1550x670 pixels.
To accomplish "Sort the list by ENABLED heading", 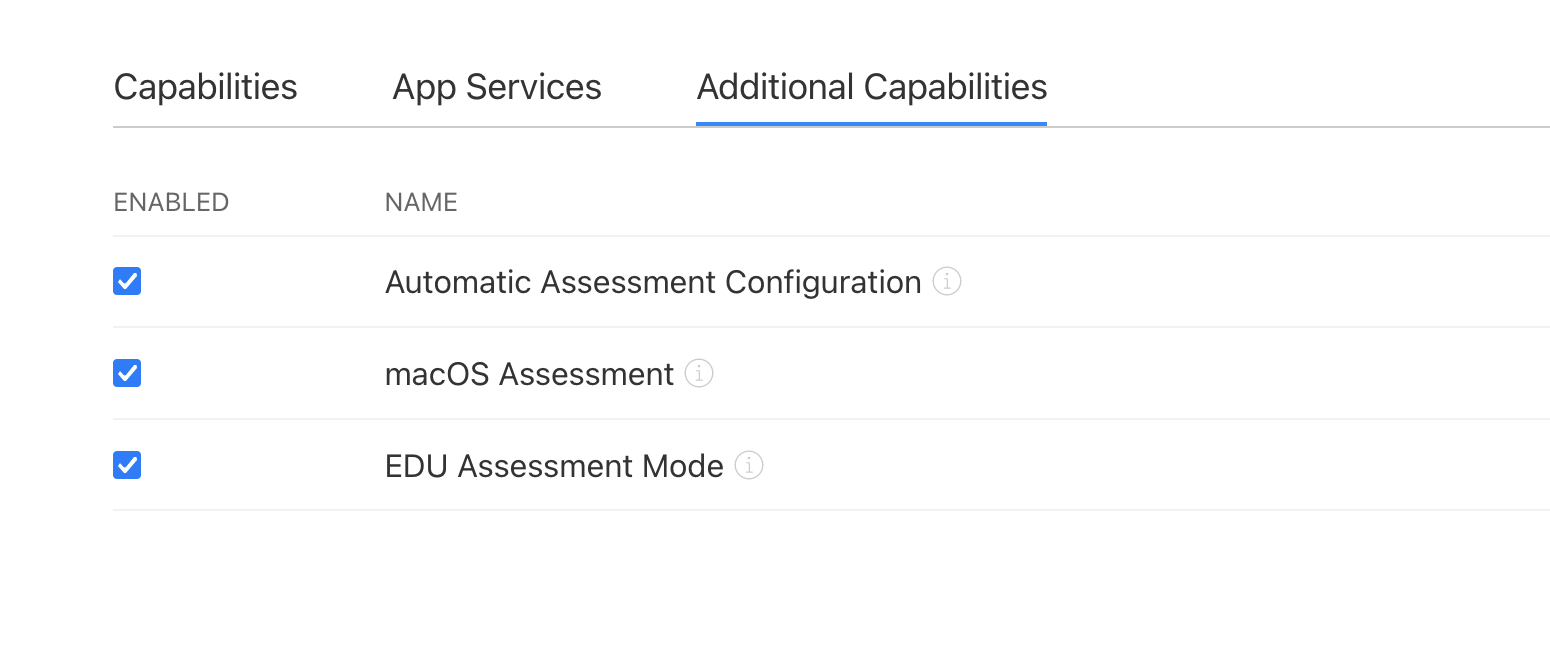I will [171, 203].
